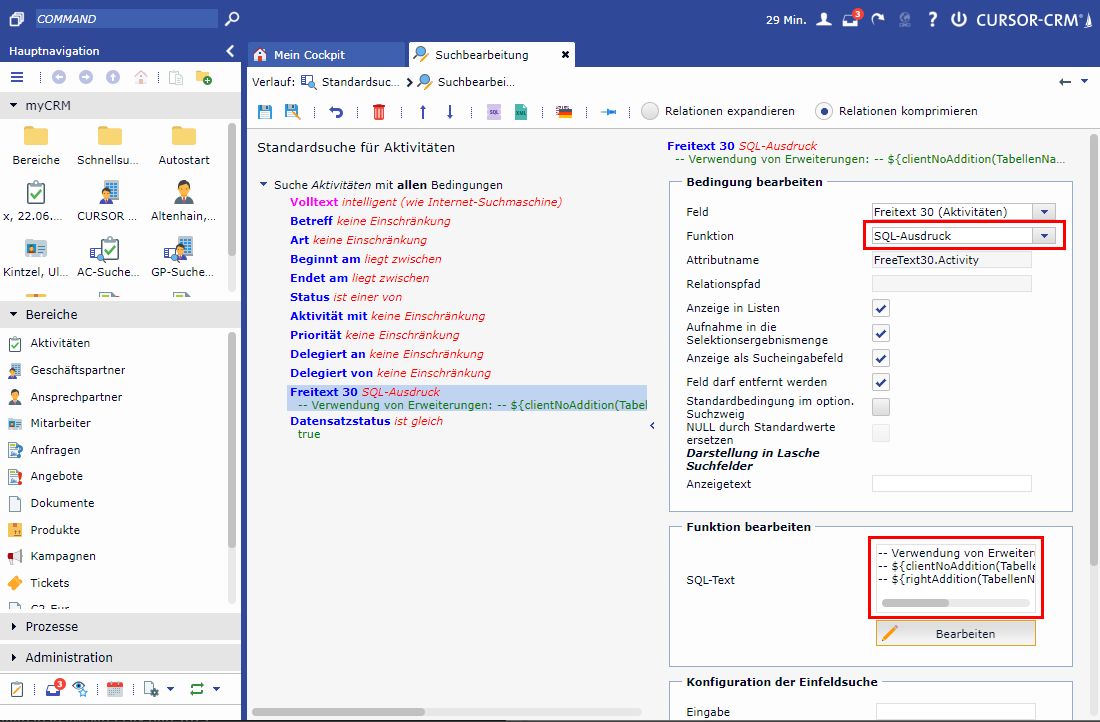The height and width of the screenshot is (722, 1100).
Task: Open the calendar icon in bottom bar
Action: (114, 688)
